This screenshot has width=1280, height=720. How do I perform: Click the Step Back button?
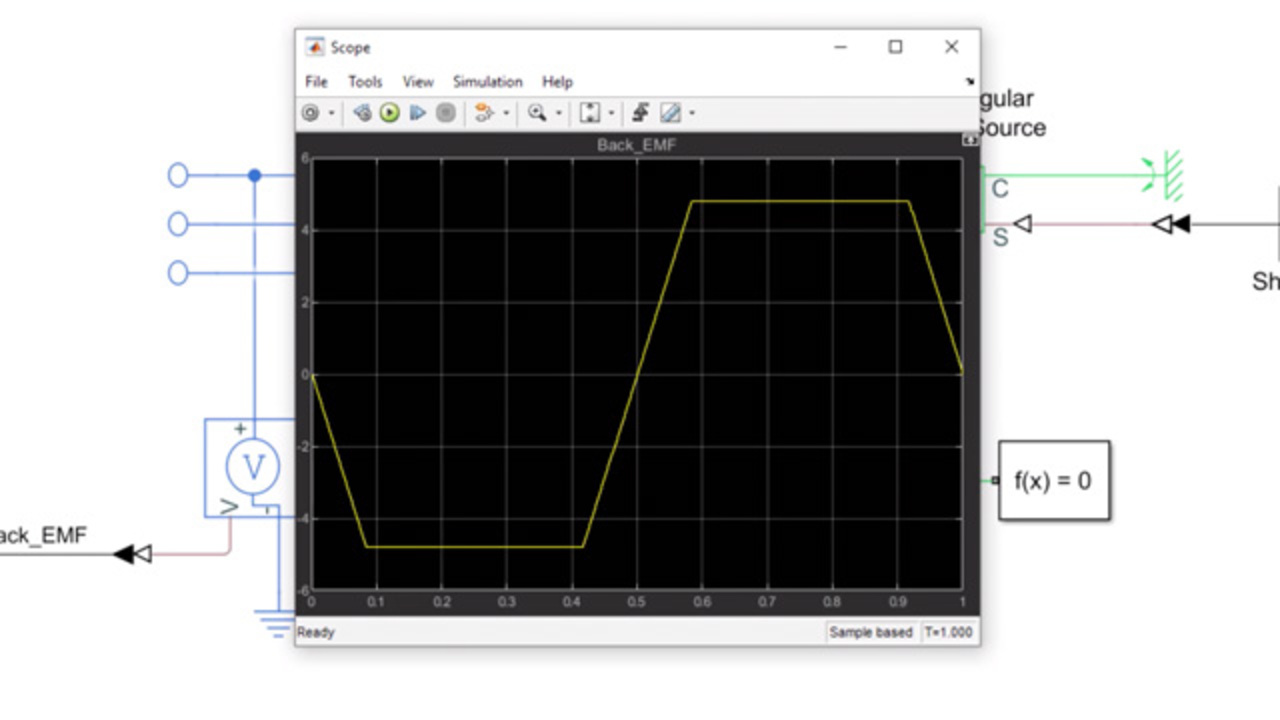pyautogui.click(x=362, y=113)
